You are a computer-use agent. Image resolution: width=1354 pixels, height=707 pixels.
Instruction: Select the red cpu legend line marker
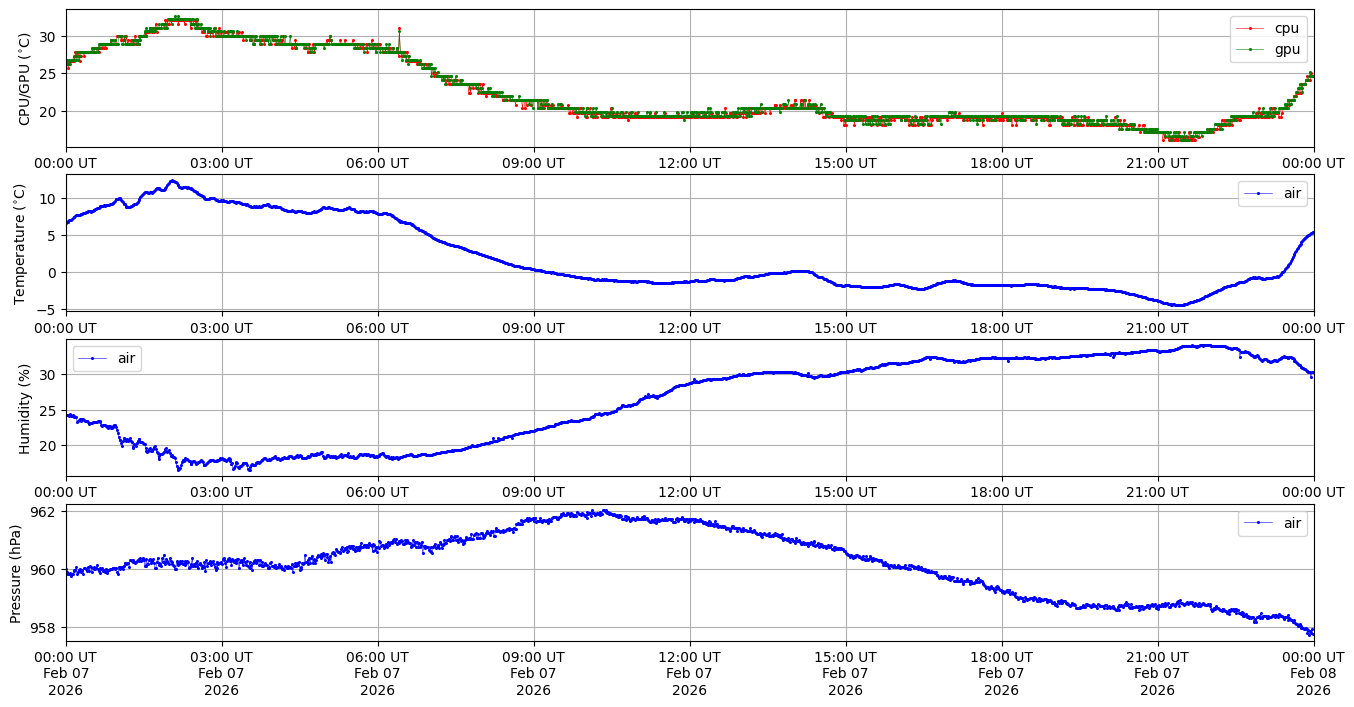tap(1251, 28)
